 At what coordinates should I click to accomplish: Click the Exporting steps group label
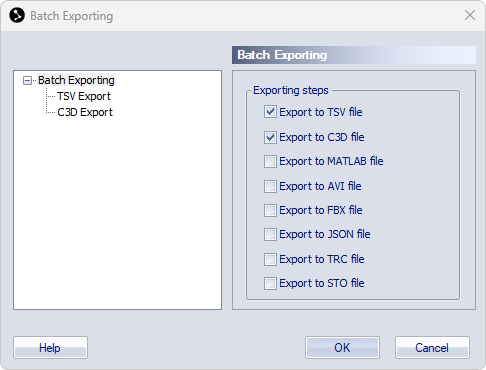point(291,90)
